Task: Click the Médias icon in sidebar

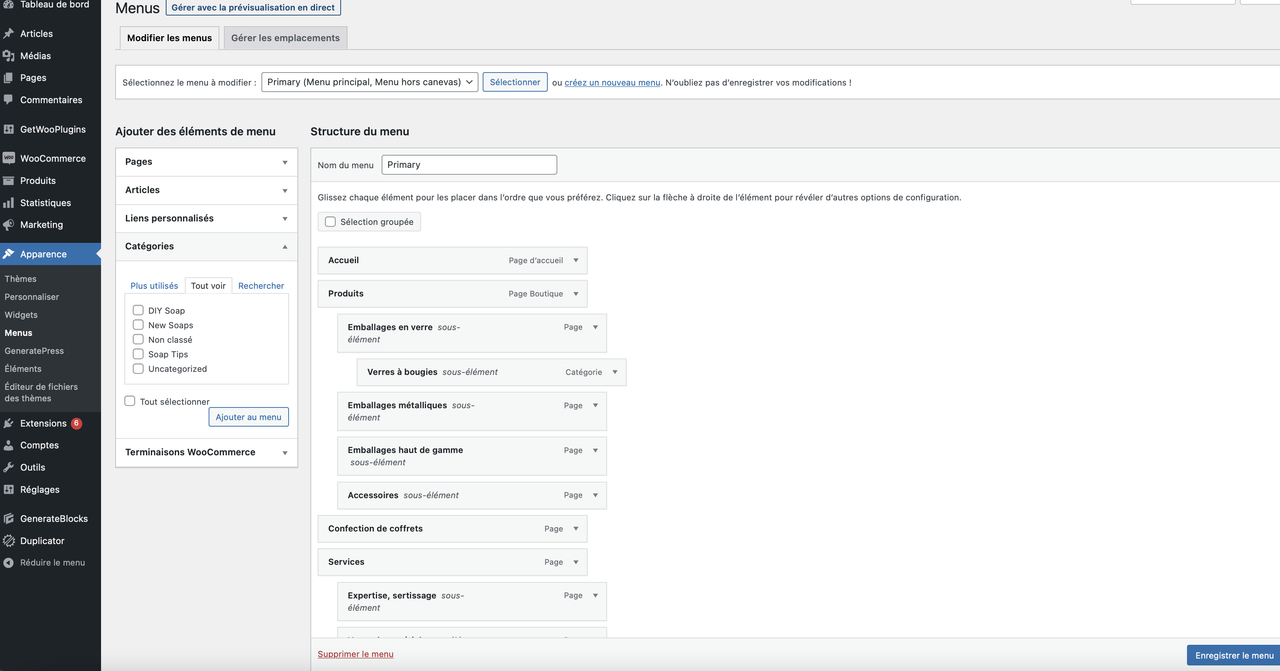Action: (x=9, y=56)
